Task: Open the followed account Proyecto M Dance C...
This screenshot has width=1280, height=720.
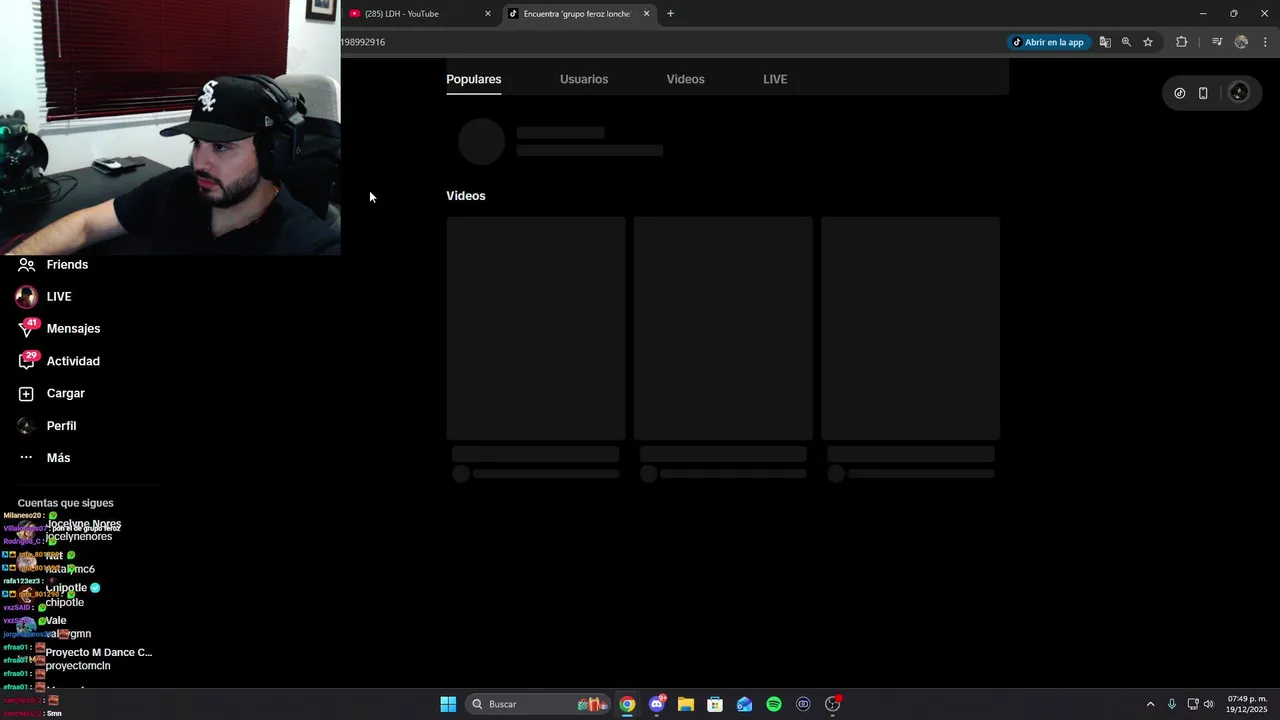Action: pyautogui.click(x=85, y=659)
